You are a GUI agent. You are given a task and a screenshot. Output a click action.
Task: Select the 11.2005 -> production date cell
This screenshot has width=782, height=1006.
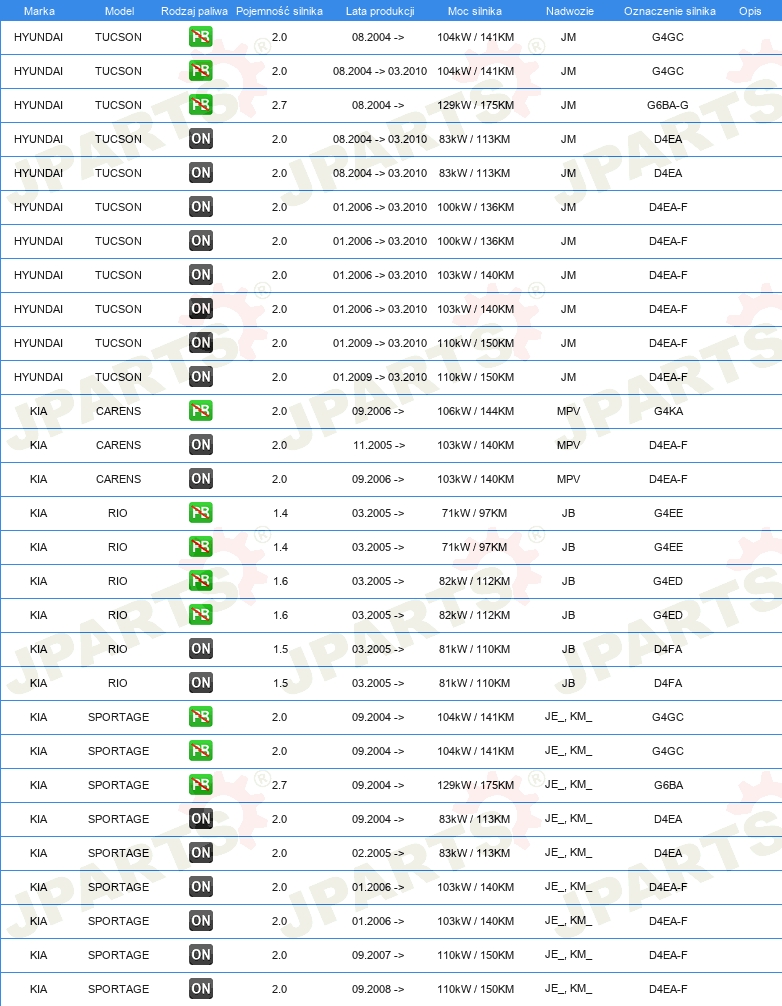point(378,445)
